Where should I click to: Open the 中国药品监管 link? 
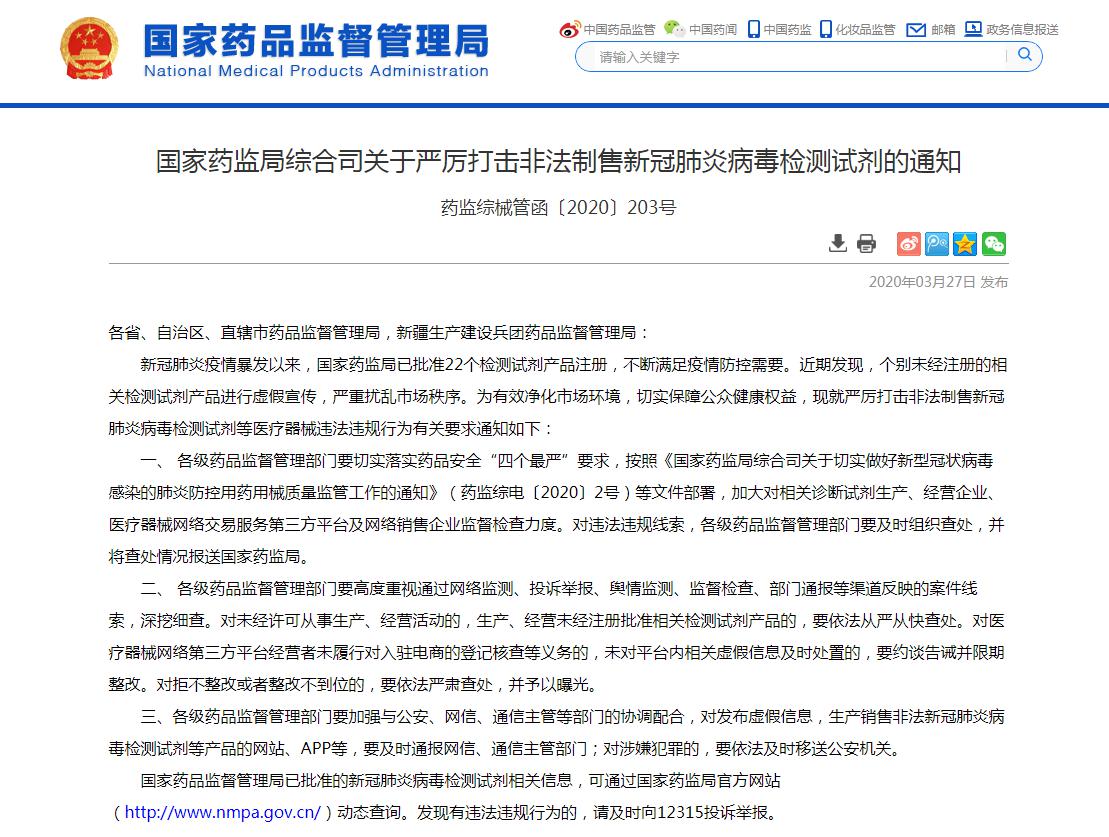tap(620, 30)
